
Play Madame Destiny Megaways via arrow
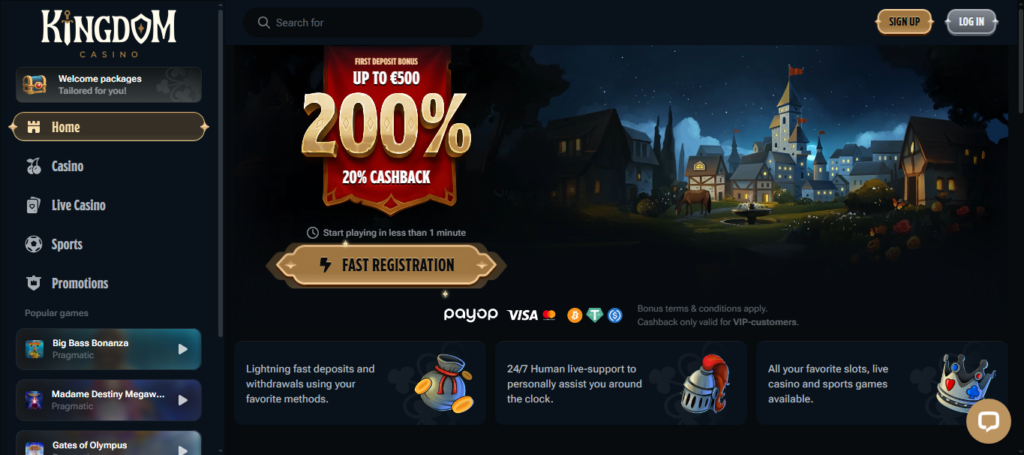click(x=183, y=400)
